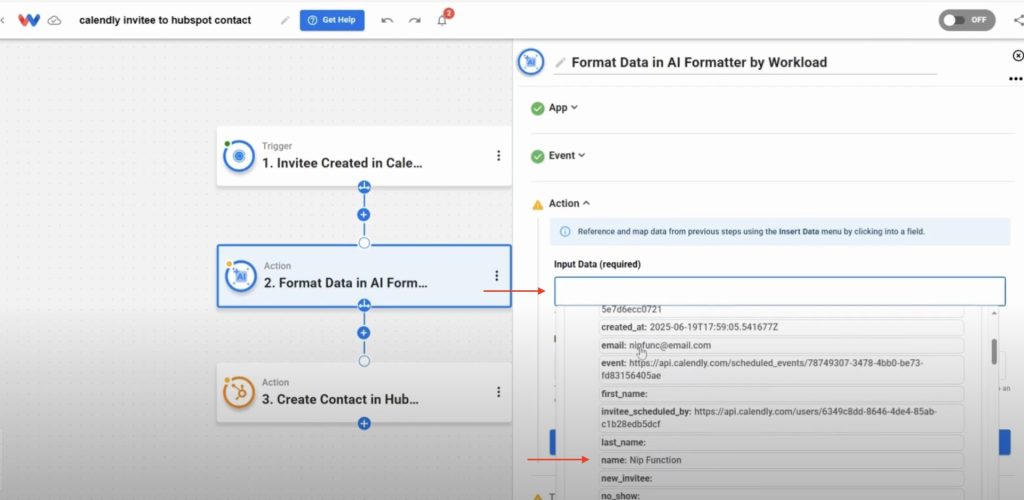Screen dimensions: 1024x500
Task: Click the Calendly trigger app icon
Action: pyautogui.click(x=239, y=156)
